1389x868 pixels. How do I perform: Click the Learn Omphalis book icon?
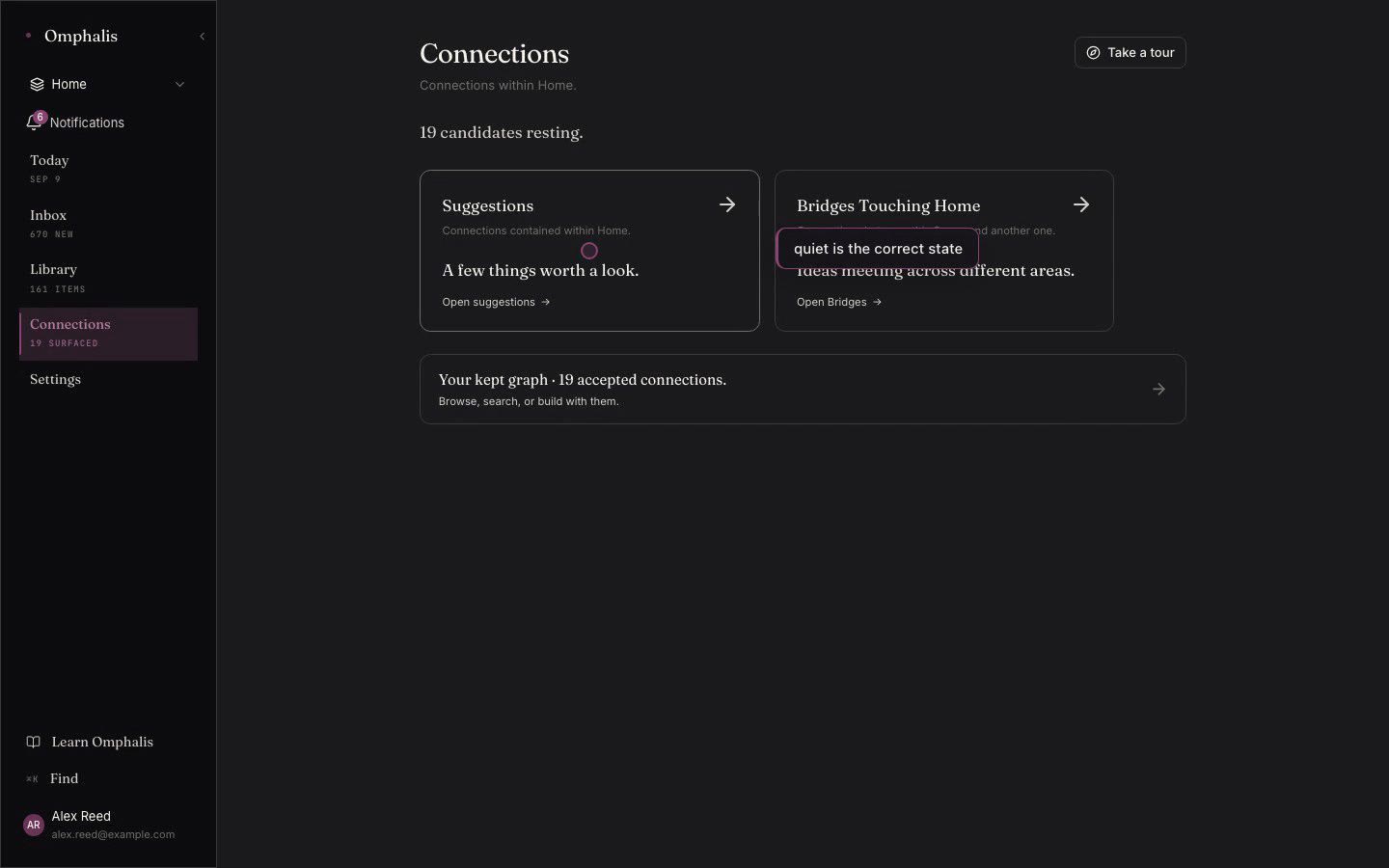point(34,742)
